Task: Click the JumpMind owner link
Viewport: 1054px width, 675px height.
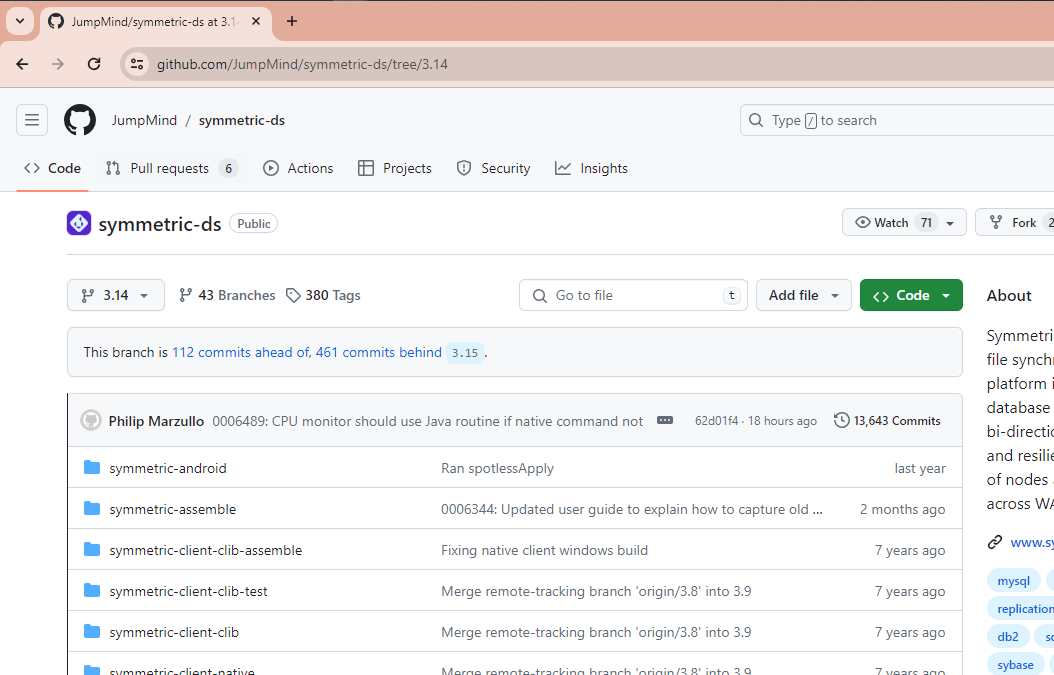Action: coord(144,120)
